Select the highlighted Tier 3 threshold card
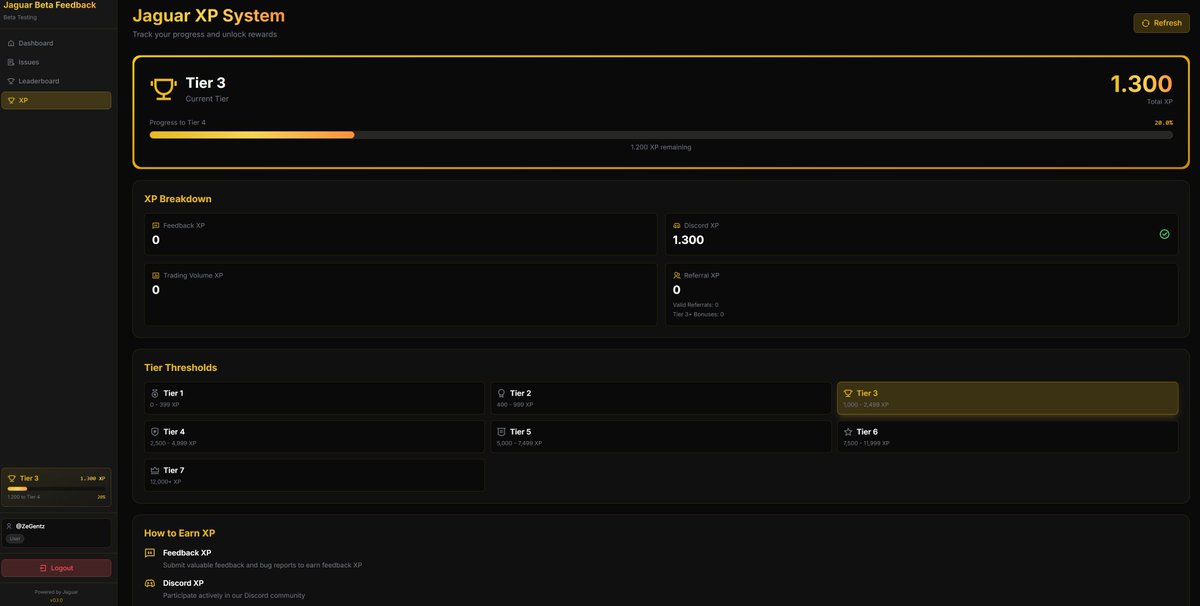Screen dimensions: 1200x606 coord(1007,398)
